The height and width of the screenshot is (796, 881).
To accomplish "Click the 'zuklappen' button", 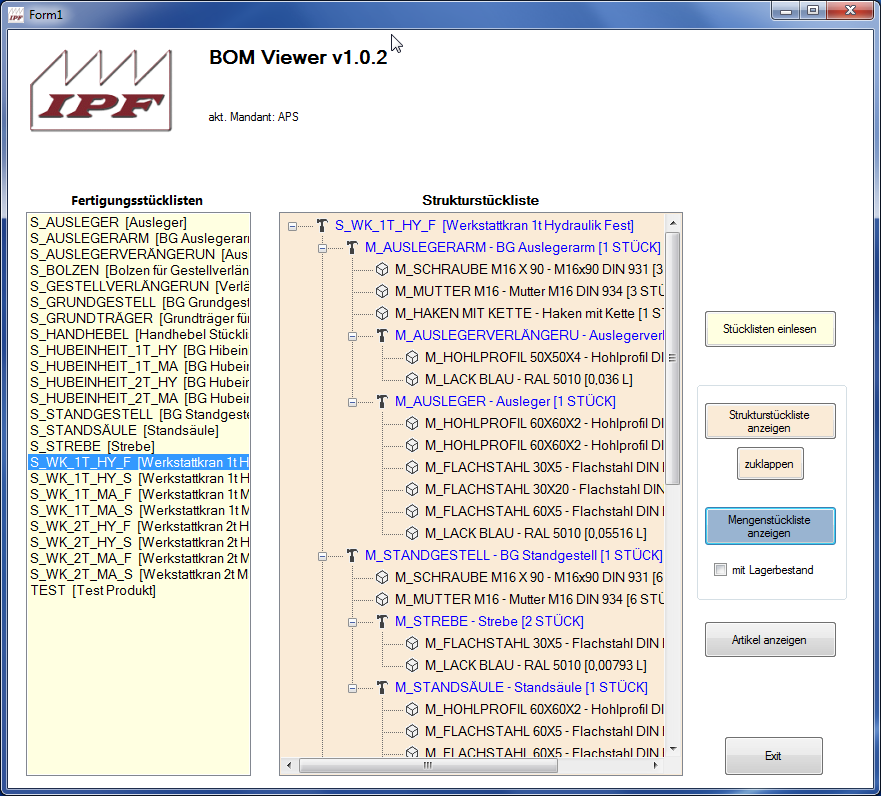I will [x=769, y=463].
